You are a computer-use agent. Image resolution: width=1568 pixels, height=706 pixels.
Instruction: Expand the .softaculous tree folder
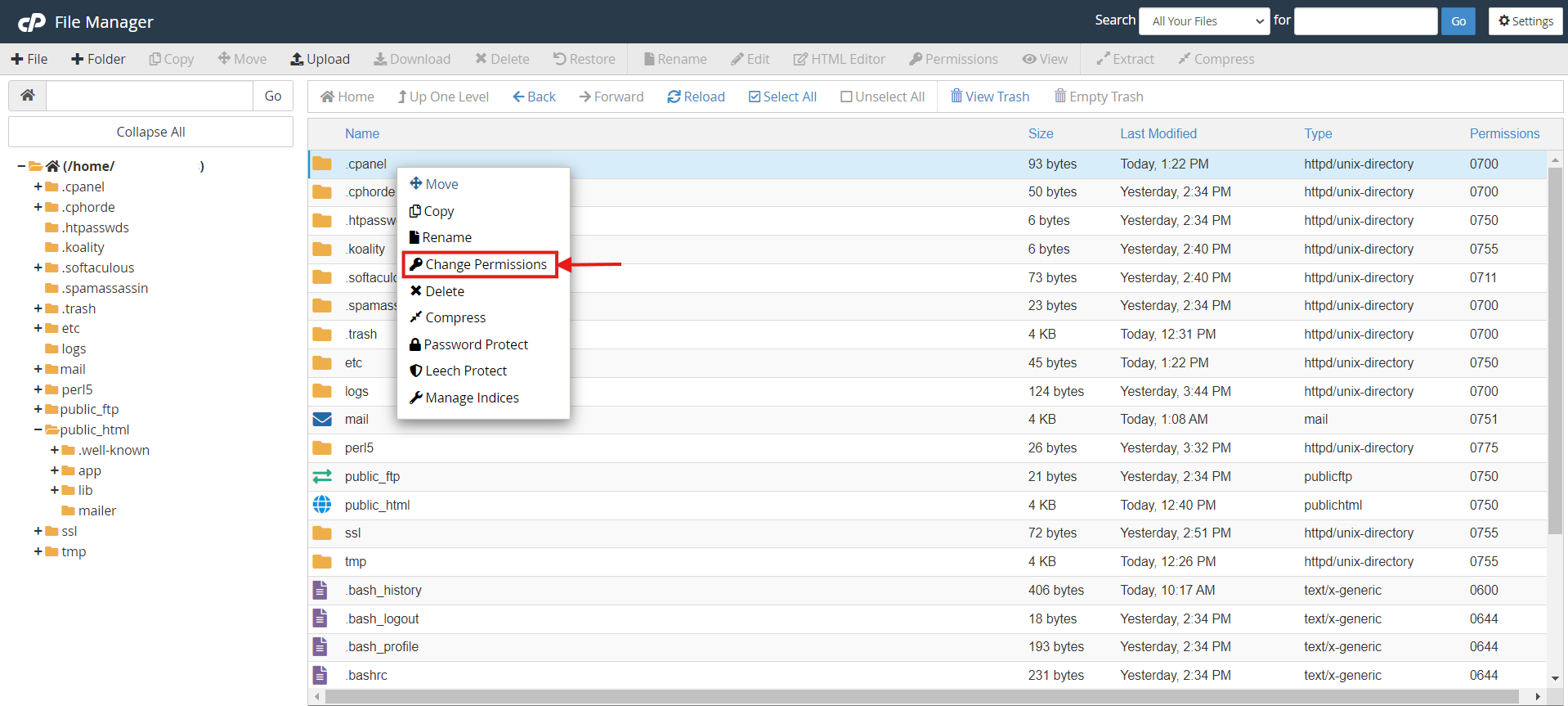(x=38, y=268)
